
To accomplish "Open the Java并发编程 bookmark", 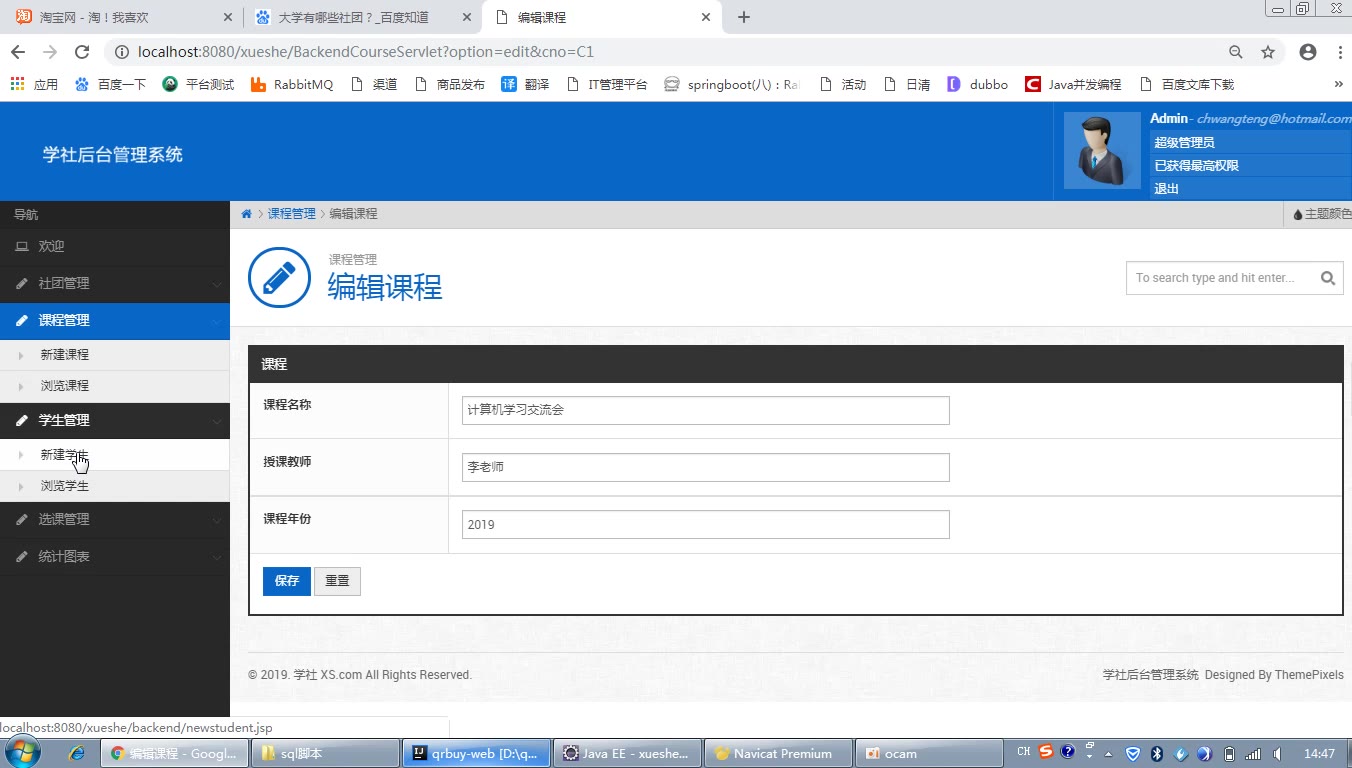I will click(x=1073, y=85).
